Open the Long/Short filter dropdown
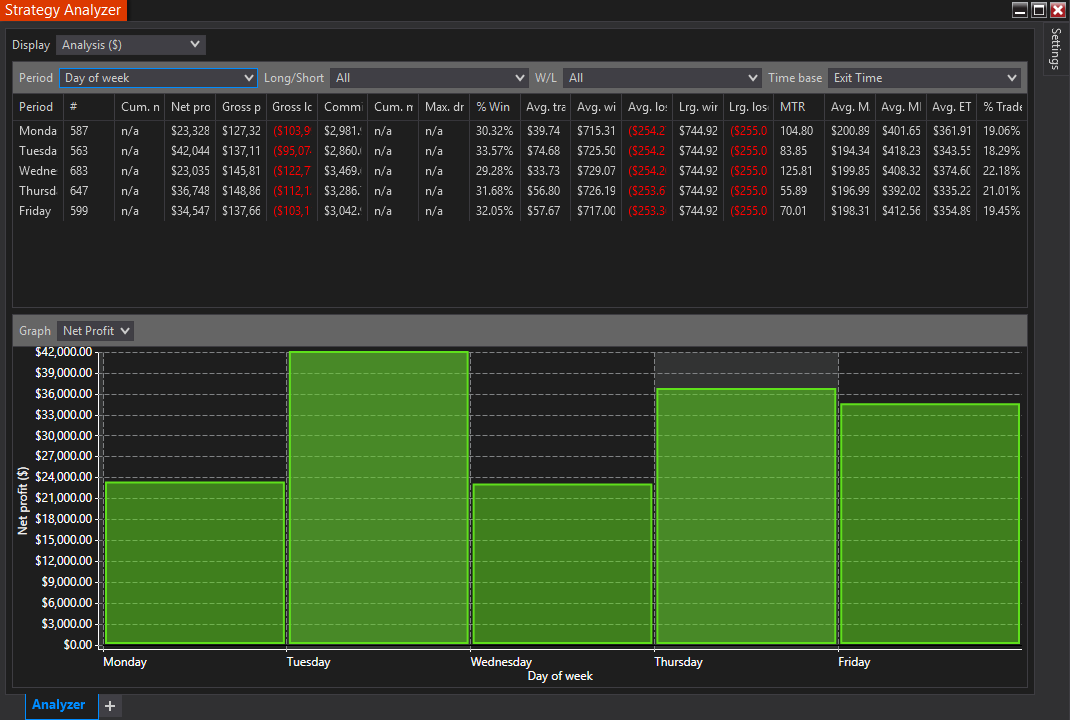This screenshot has height=720, width=1070. click(429, 78)
